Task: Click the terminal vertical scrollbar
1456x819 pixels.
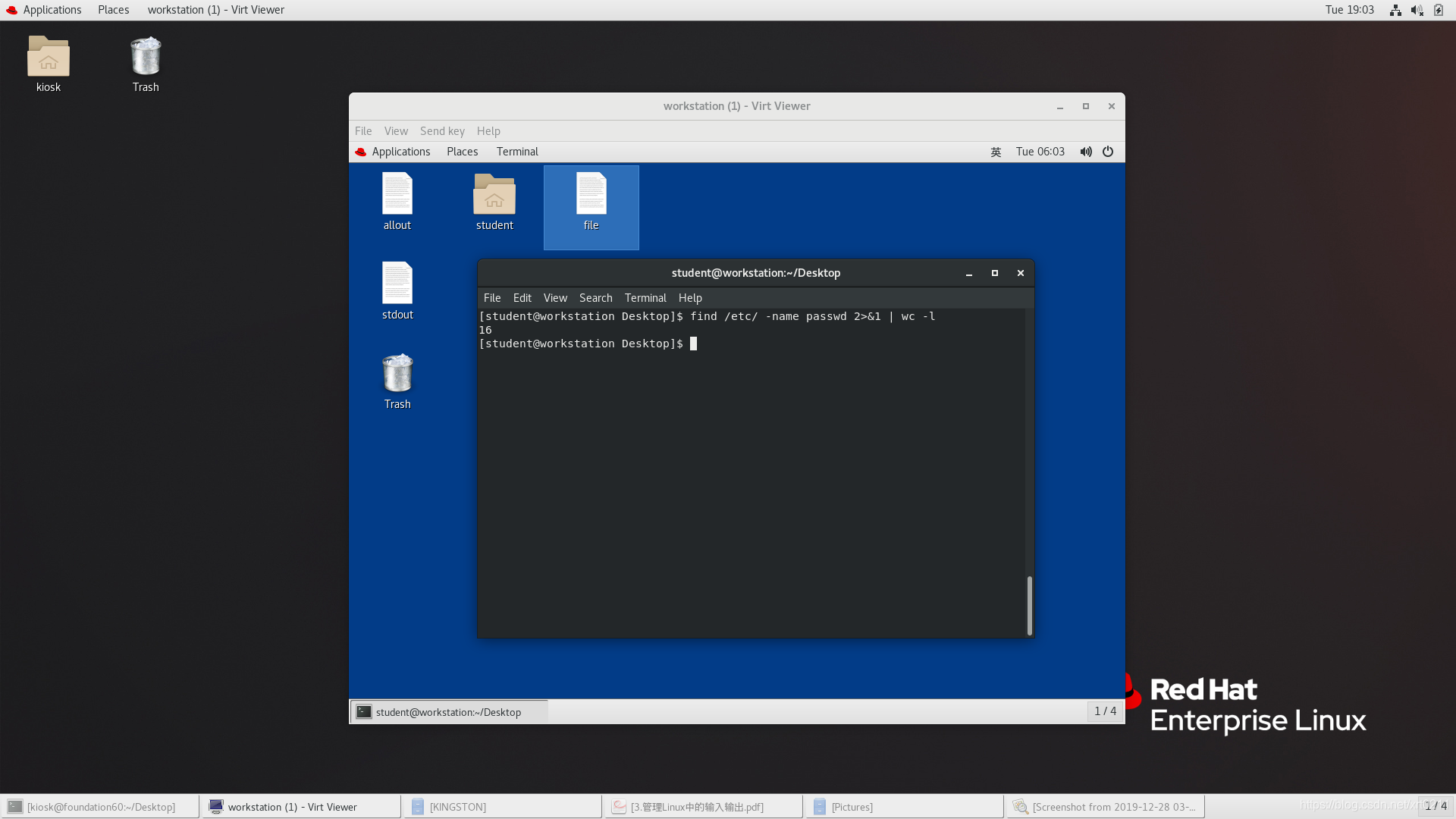Action: [1029, 605]
